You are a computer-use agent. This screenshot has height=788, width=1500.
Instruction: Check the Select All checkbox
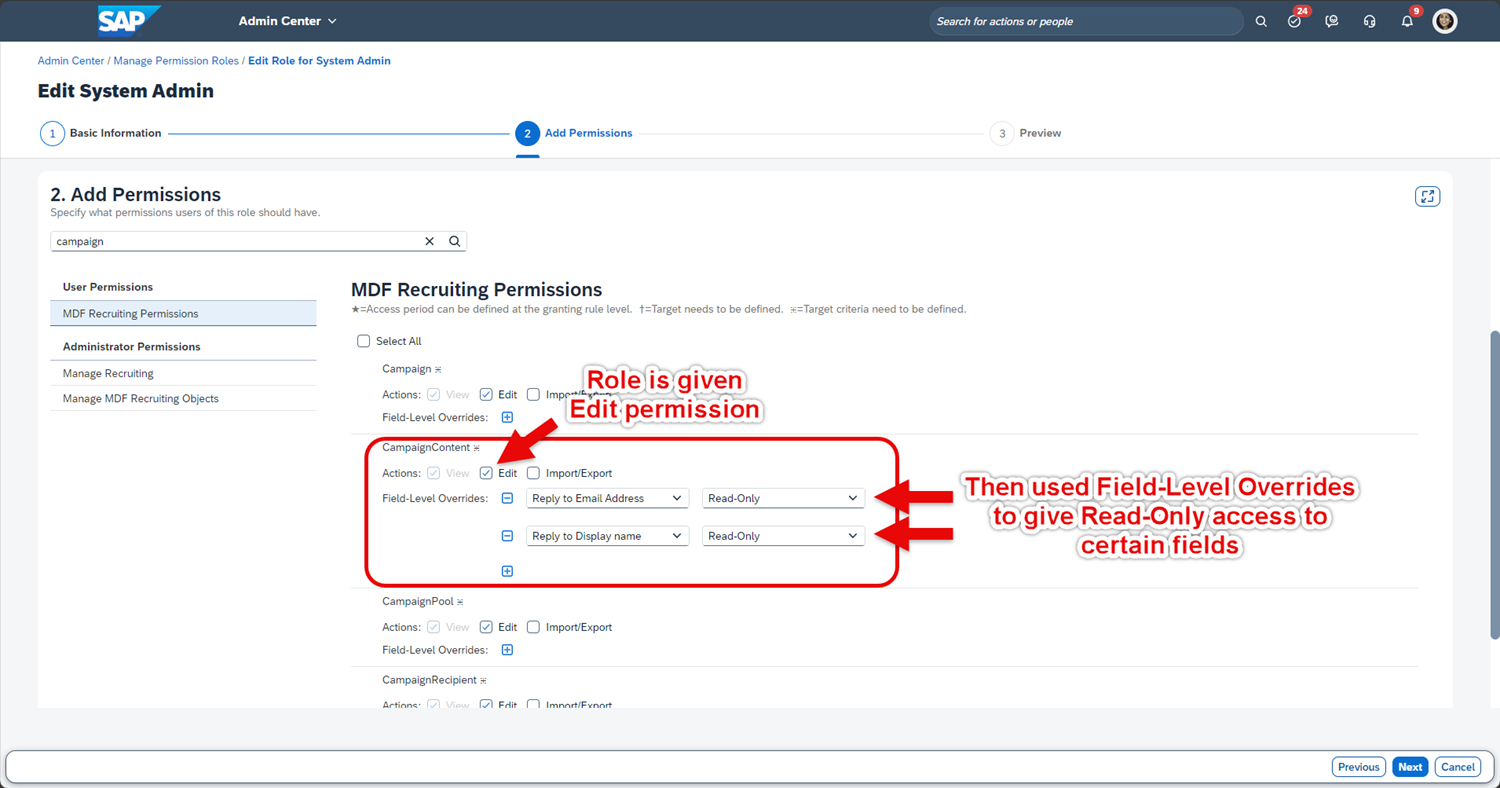click(364, 341)
